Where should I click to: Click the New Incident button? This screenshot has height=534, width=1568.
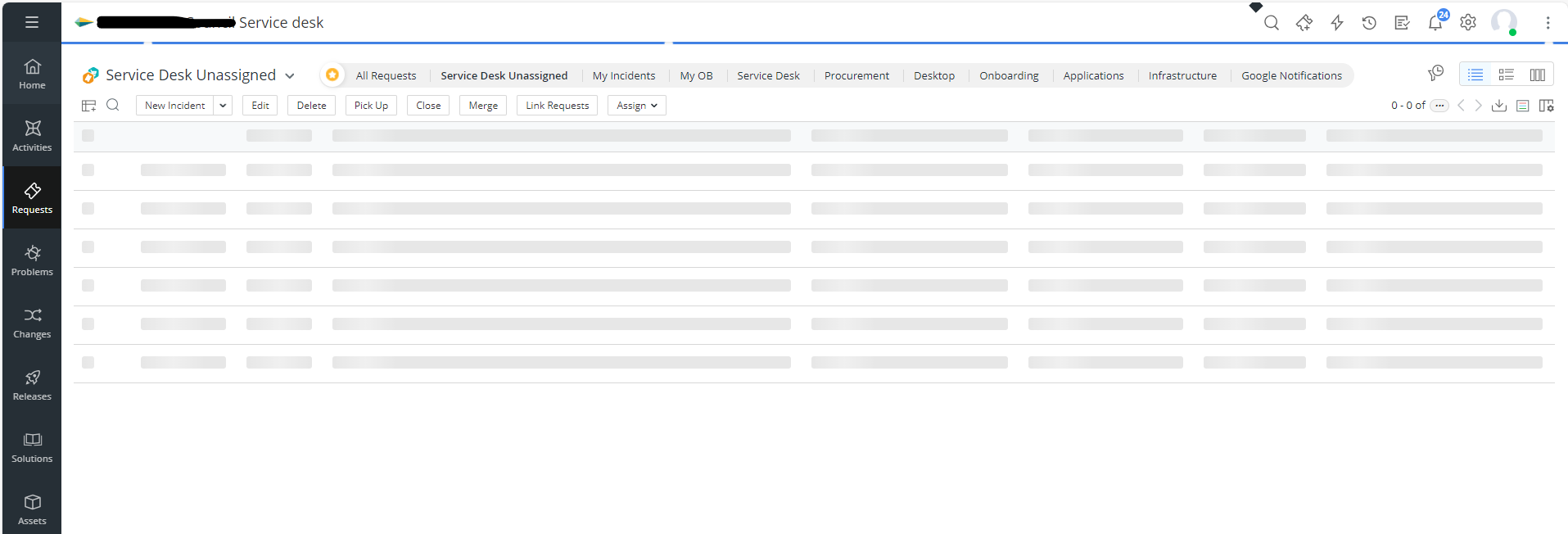pos(174,106)
